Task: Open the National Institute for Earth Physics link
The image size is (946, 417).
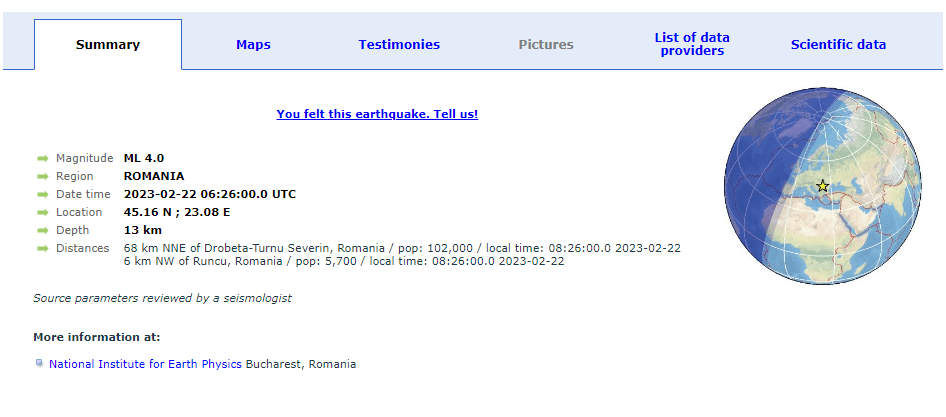Action: point(145,364)
